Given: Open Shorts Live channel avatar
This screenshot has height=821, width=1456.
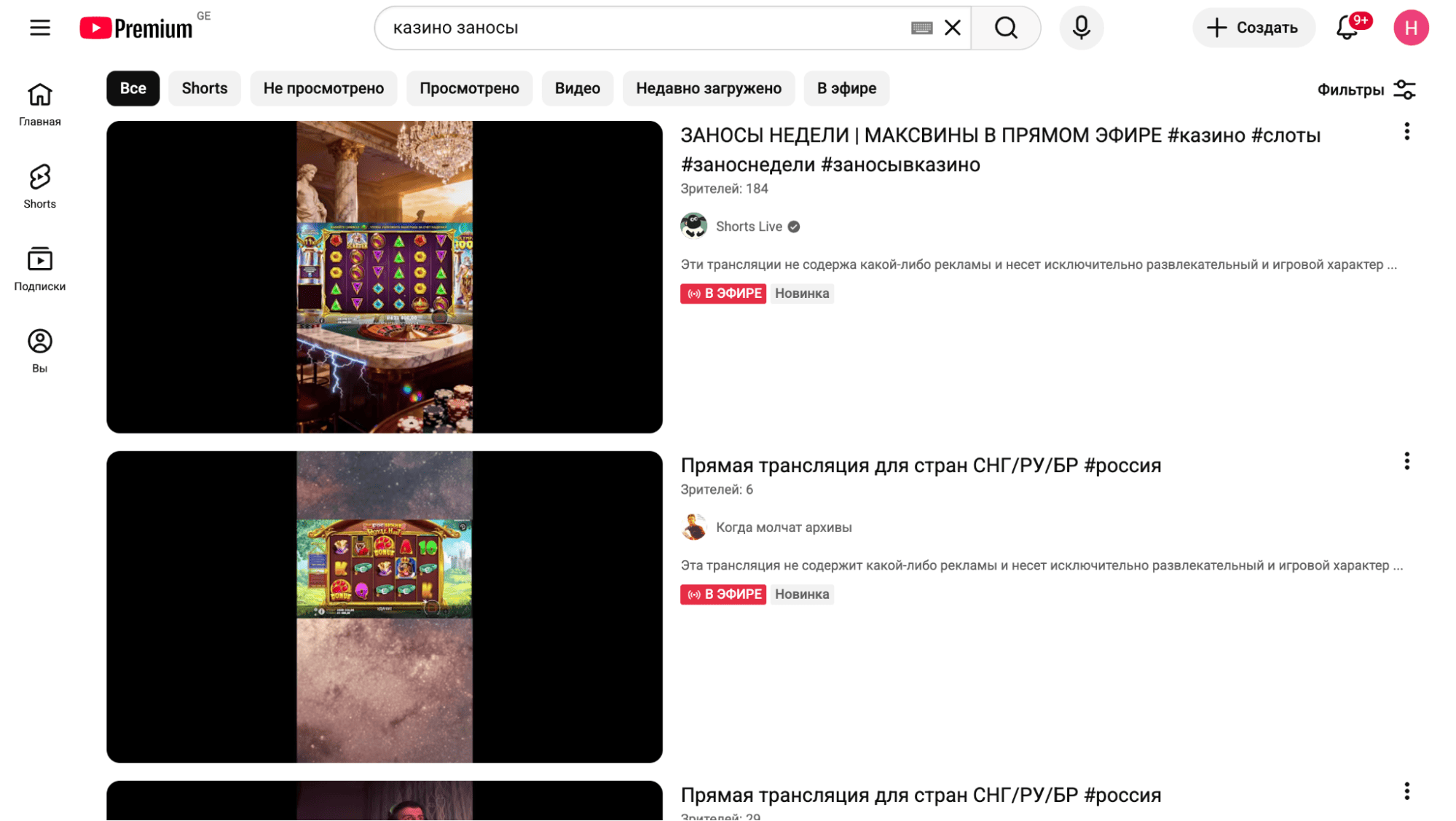Looking at the screenshot, I should pyautogui.click(x=693, y=226).
